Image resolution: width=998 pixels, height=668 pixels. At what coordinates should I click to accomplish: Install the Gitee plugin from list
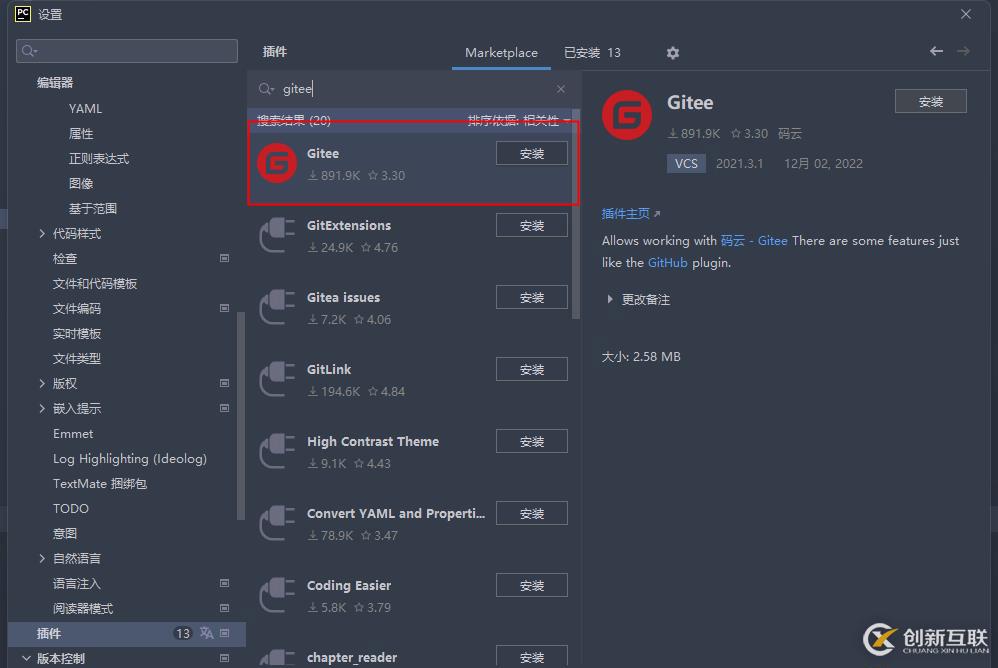531,153
